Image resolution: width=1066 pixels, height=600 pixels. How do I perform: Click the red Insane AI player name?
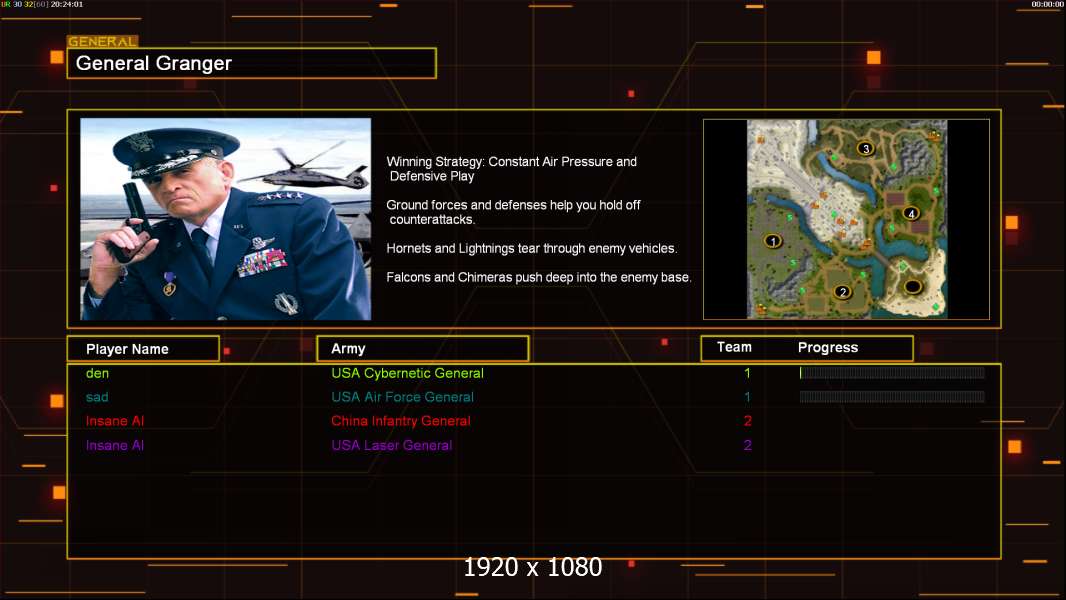pyautogui.click(x=115, y=421)
